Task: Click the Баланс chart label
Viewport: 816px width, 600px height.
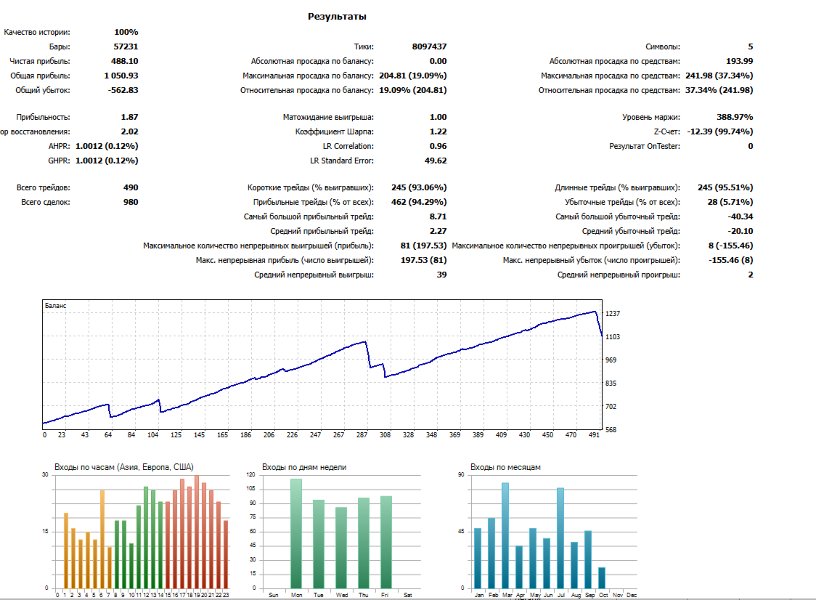Action: [55, 305]
